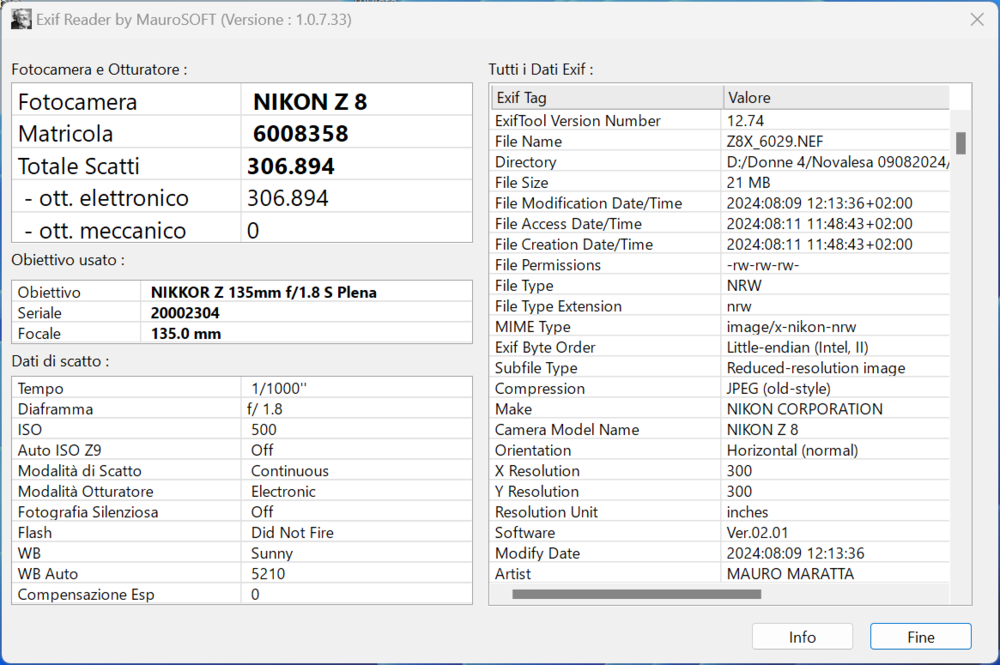Click the File Type value NRW
Image resolution: width=1000 pixels, height=665 pixels.
click(744, 286)
